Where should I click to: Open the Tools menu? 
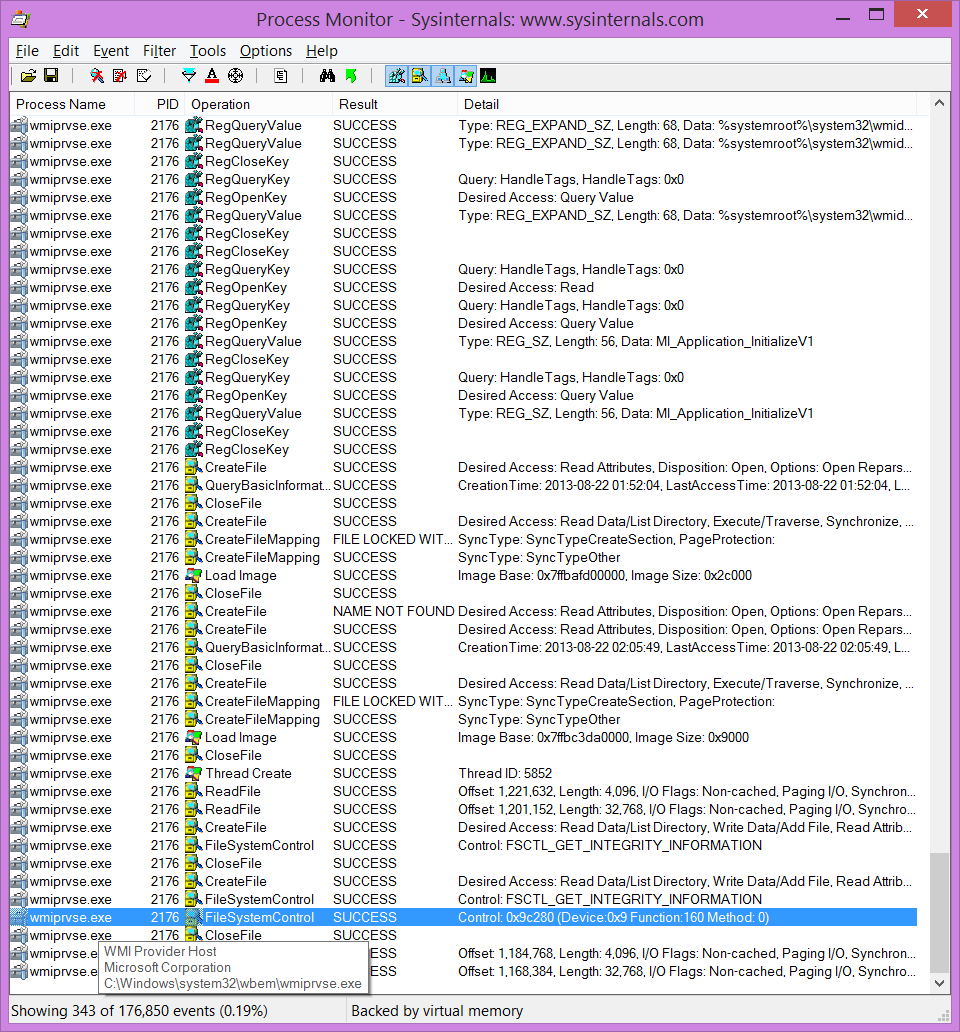click(x=208, y=51)
